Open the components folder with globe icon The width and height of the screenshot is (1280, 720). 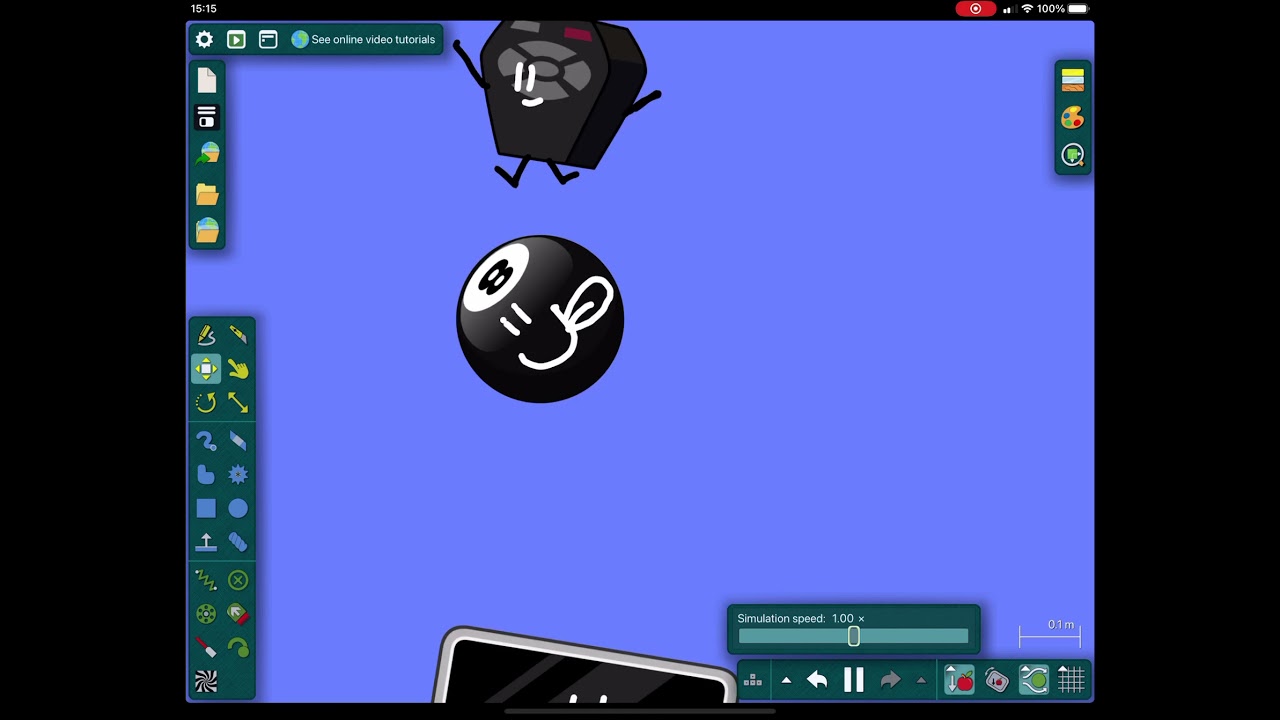tap(207, 231)
